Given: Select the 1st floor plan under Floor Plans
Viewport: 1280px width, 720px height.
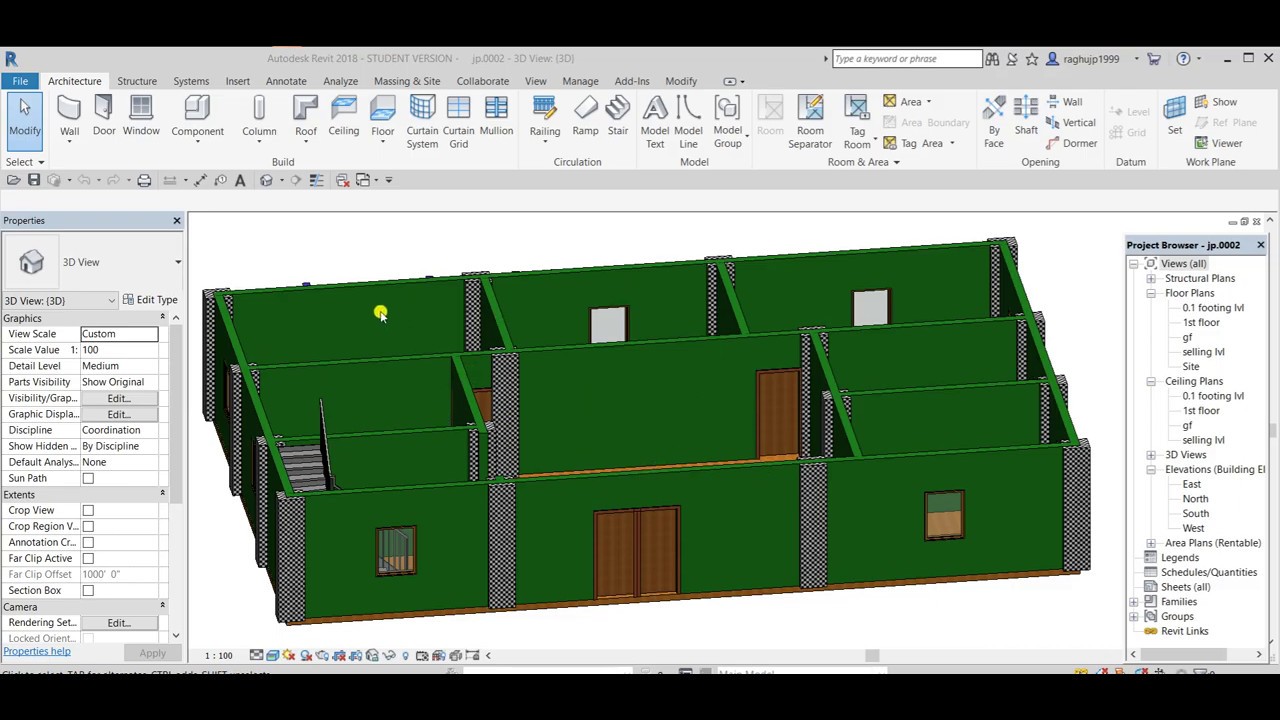Looking at the screenshot, I should [x=1201, y=323].
